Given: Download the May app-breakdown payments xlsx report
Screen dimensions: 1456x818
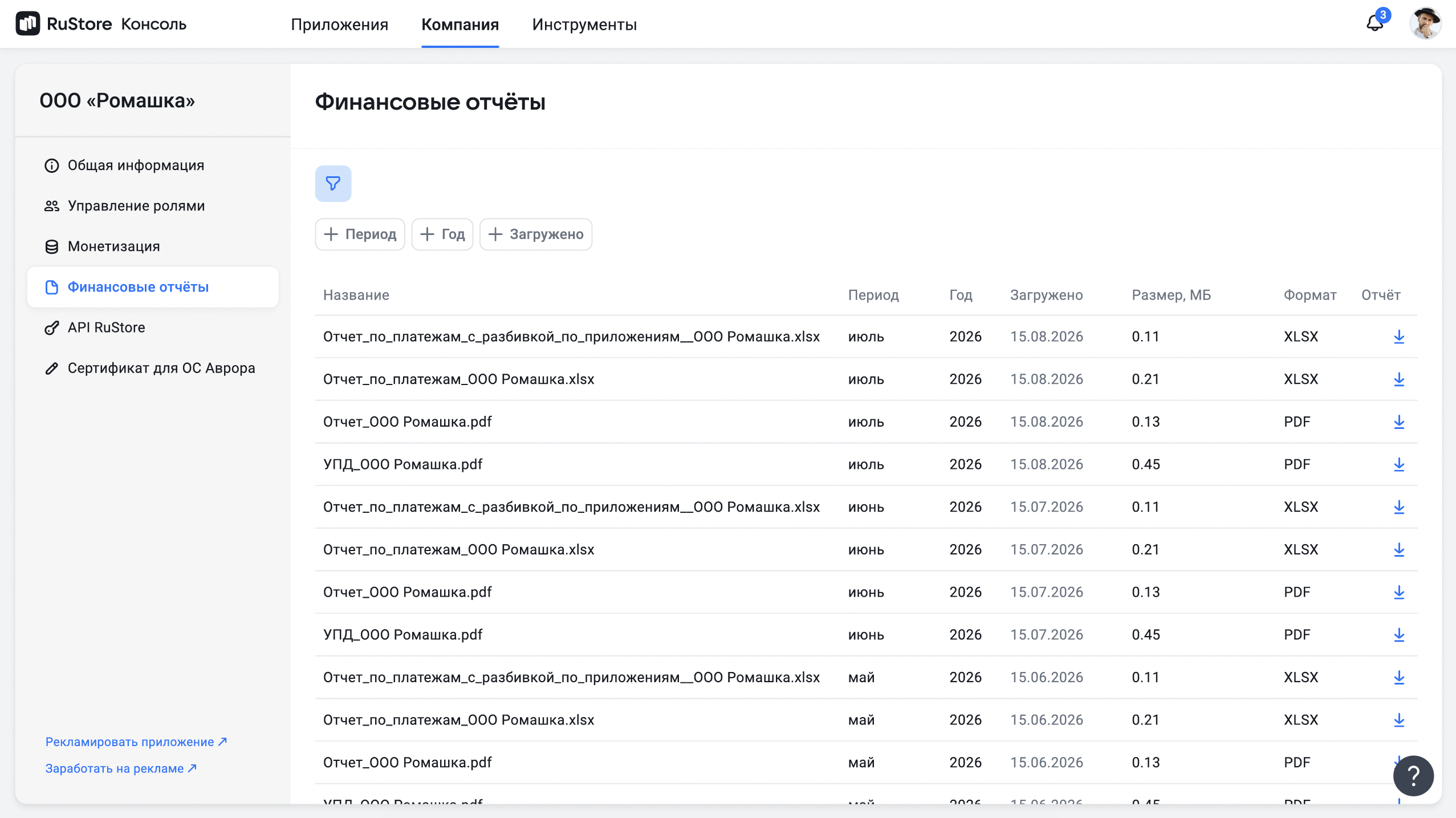Looking at the screenshot, I should tap(1399, 678).
